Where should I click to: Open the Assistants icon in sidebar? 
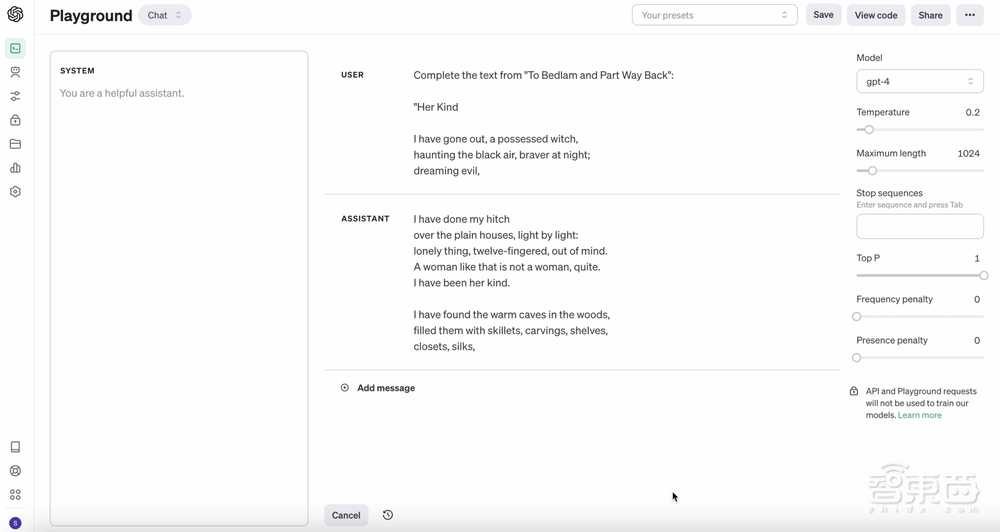(15, 72)
